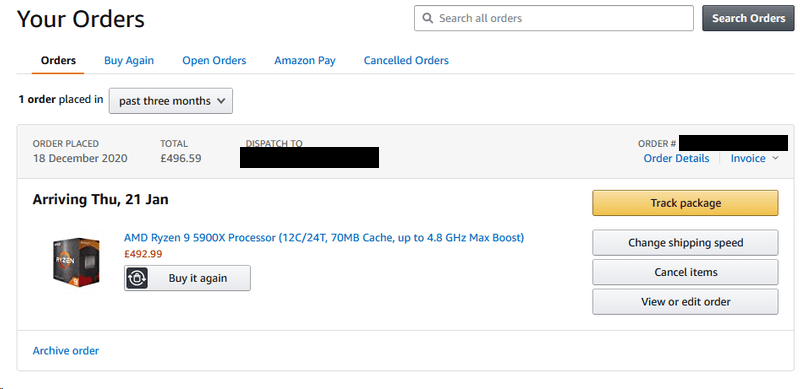Click View or edit order button
Screen dimensions: 800x389
pyautogui.click(x=685, y=302)
